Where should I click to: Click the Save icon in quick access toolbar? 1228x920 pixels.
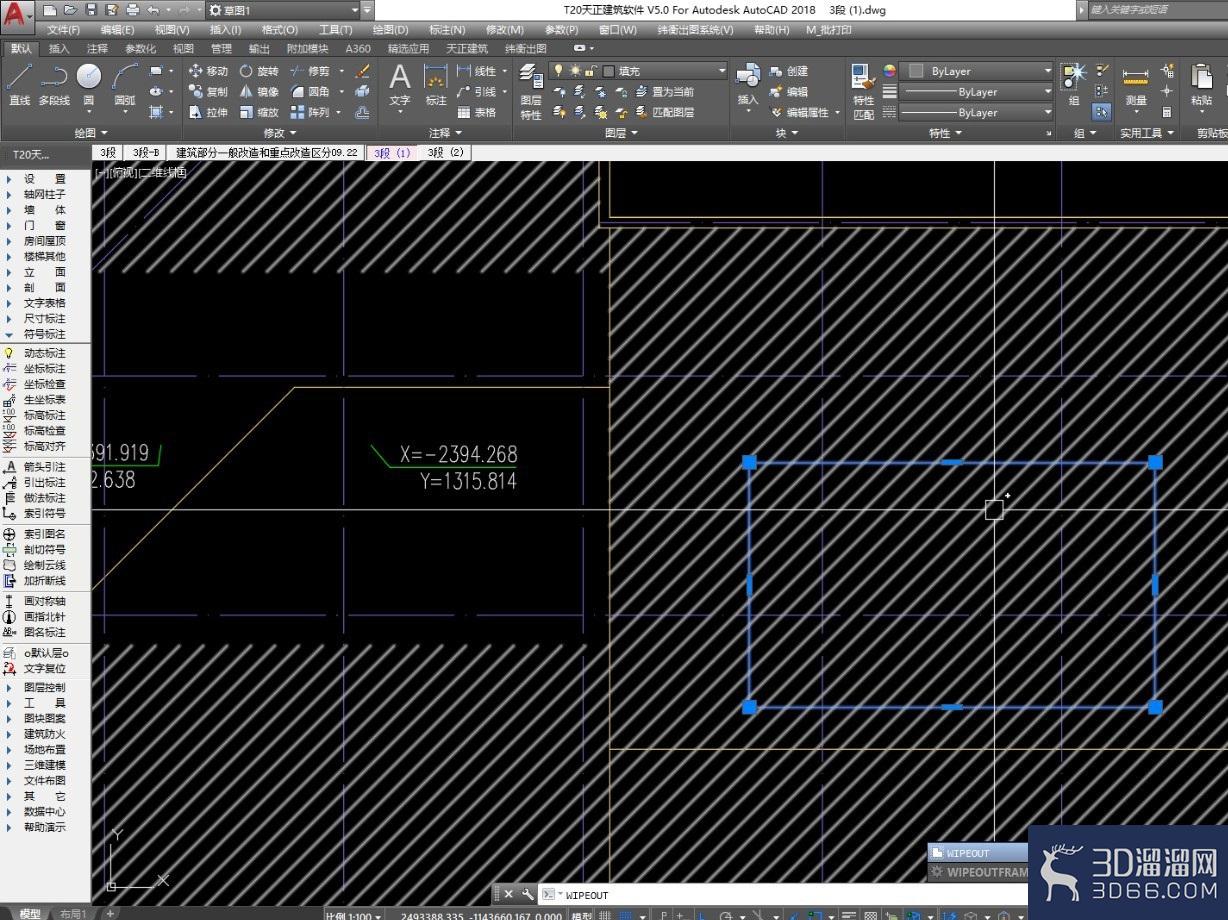point(91,10)
